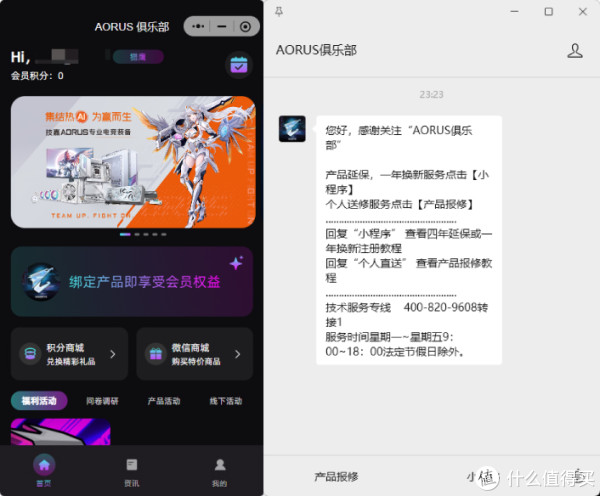The height and width of the screenshot is (496, 600).
Task: Close the WeChat chat window
Action: 583,12
